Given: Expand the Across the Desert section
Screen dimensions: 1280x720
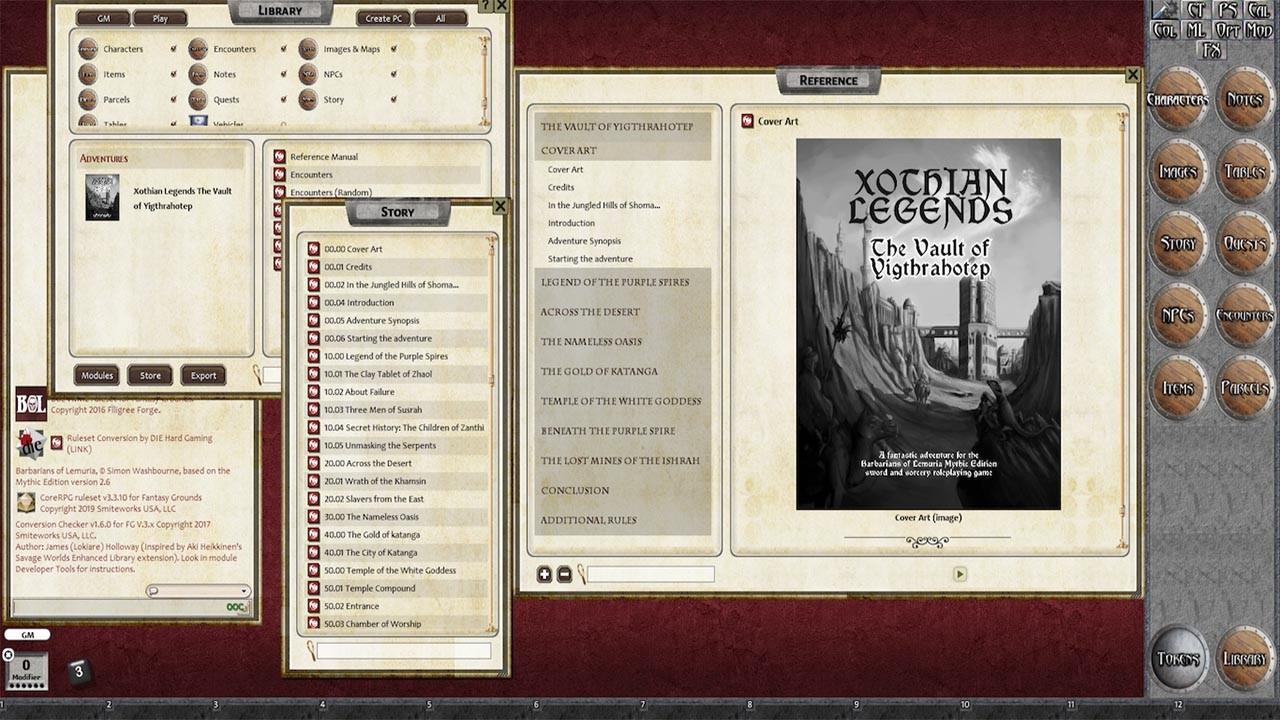Looking at the screenshot, I should [x=591, y=311].
